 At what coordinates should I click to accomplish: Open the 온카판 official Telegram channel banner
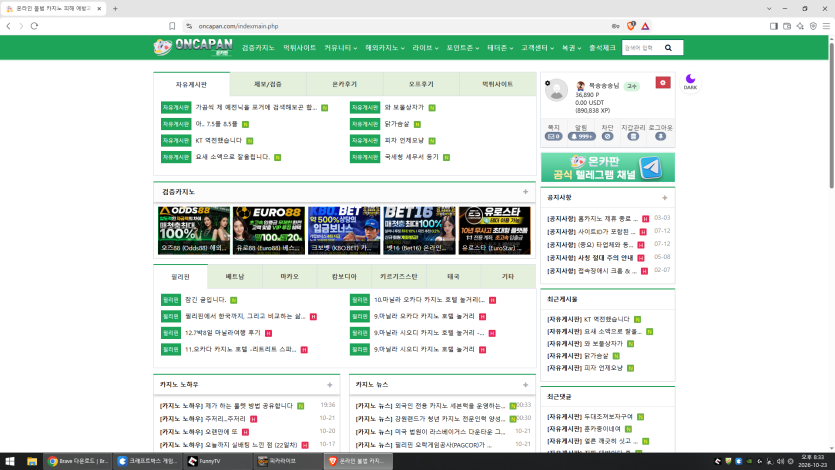(608, 167)
